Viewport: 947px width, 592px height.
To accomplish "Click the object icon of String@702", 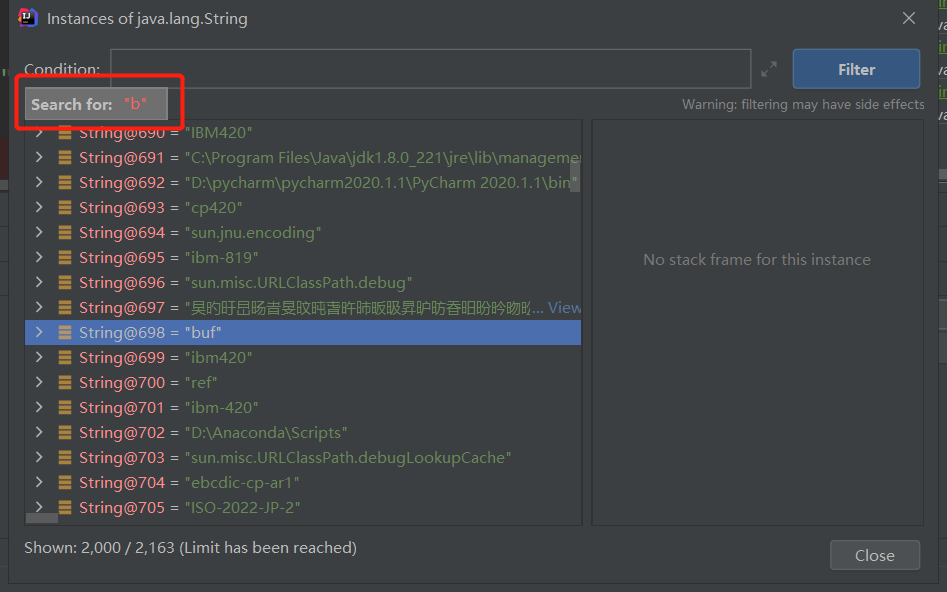I will coord(65,433).
